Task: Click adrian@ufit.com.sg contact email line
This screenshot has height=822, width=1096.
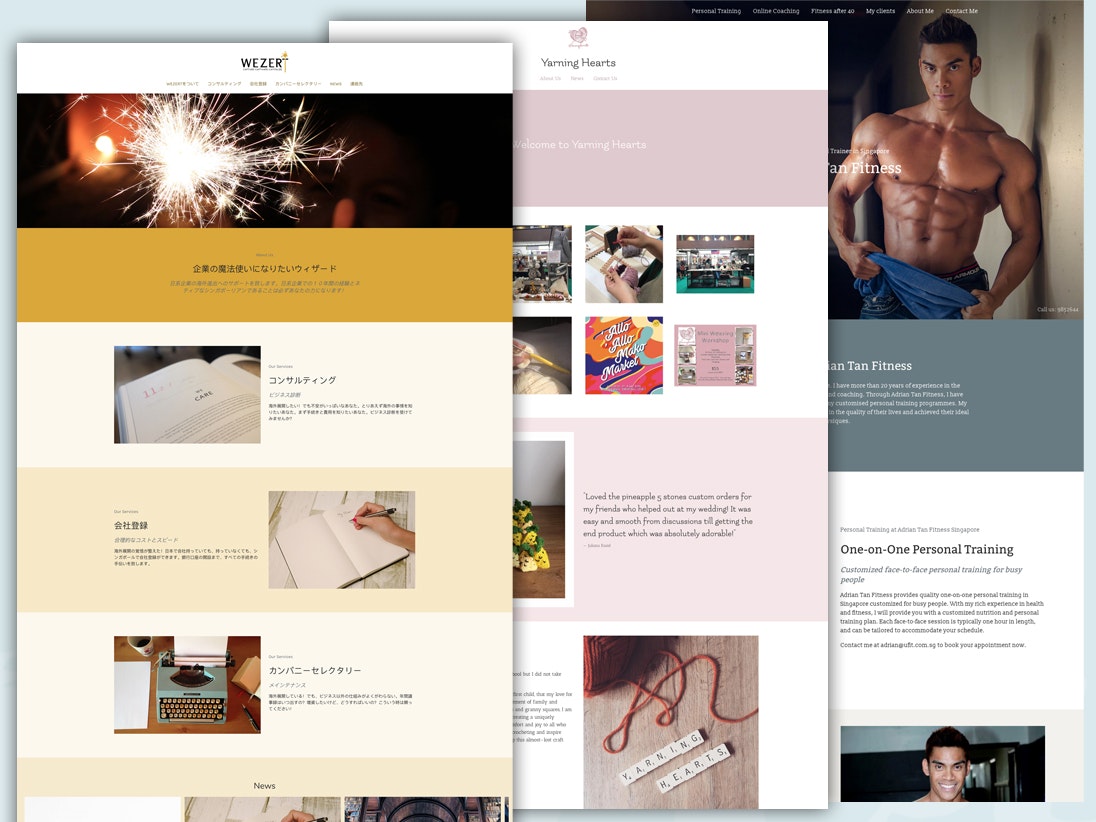Action: [933, 645]
